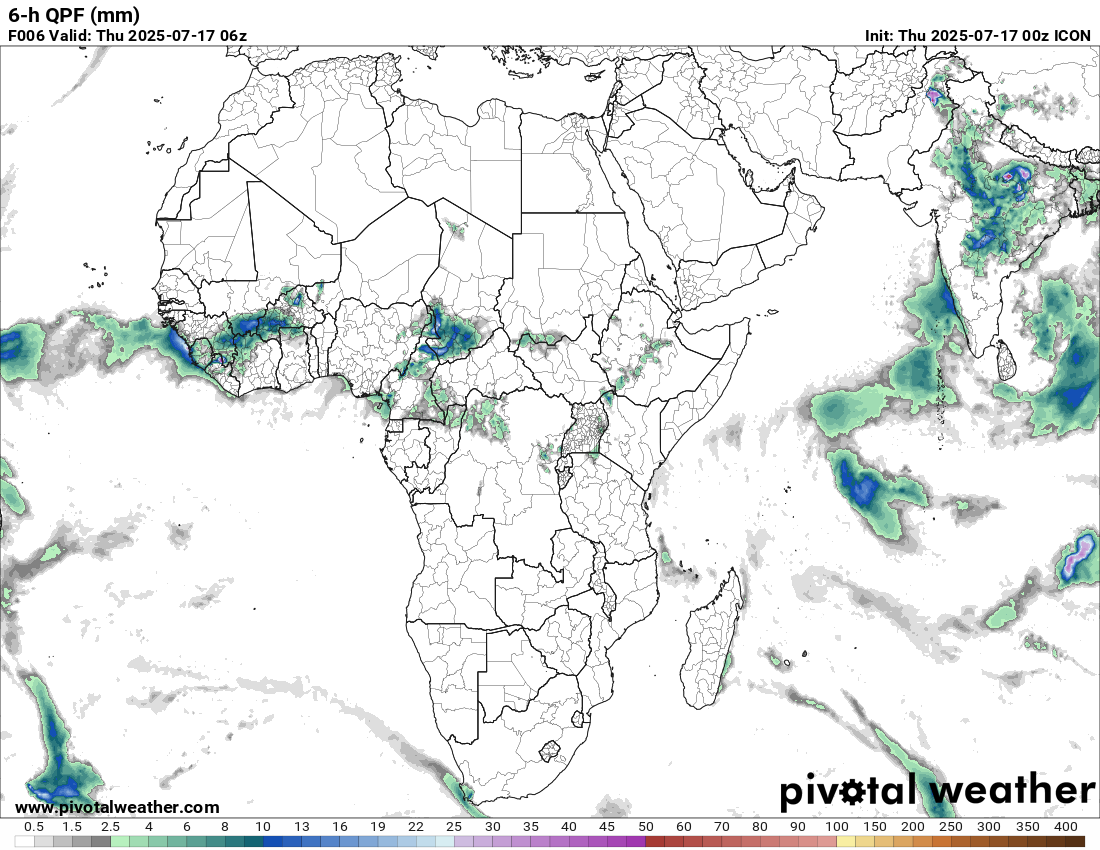1100x850 pixels.
Task: Click the Lesotho enclave inside South Africa
Action: click(x=551, y=751)
